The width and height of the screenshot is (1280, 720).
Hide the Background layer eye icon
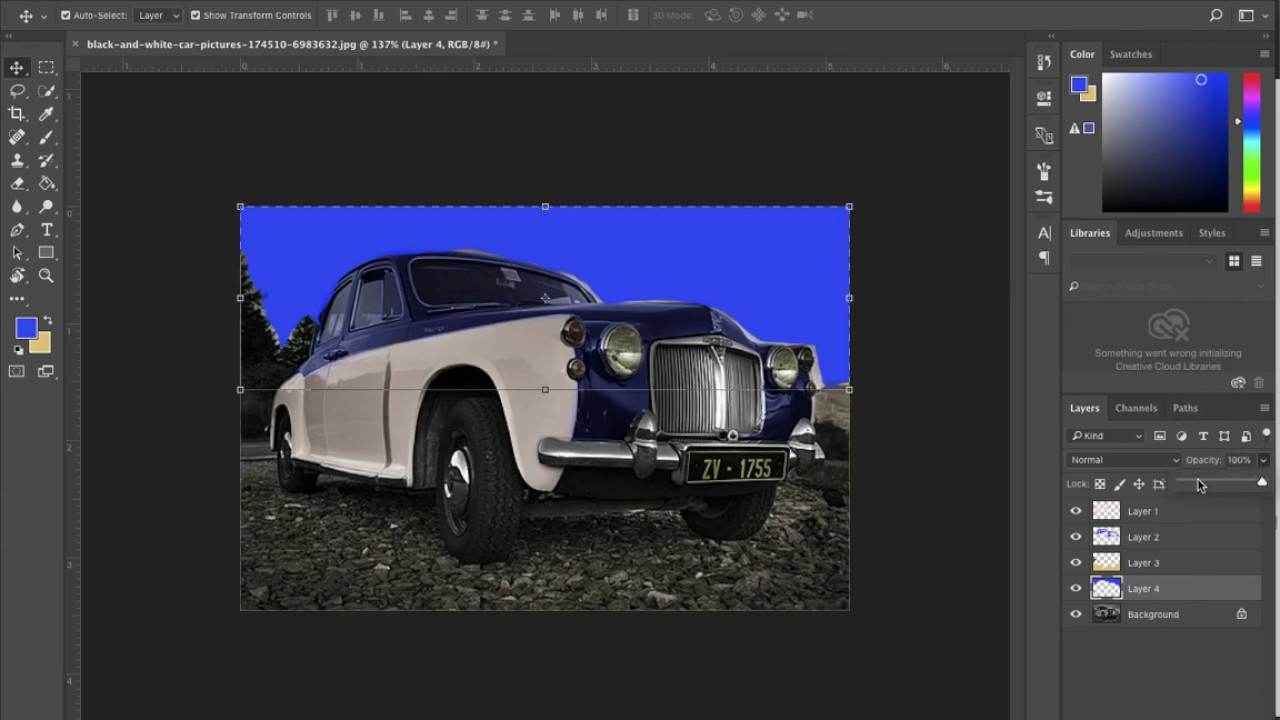[1076, 615]
